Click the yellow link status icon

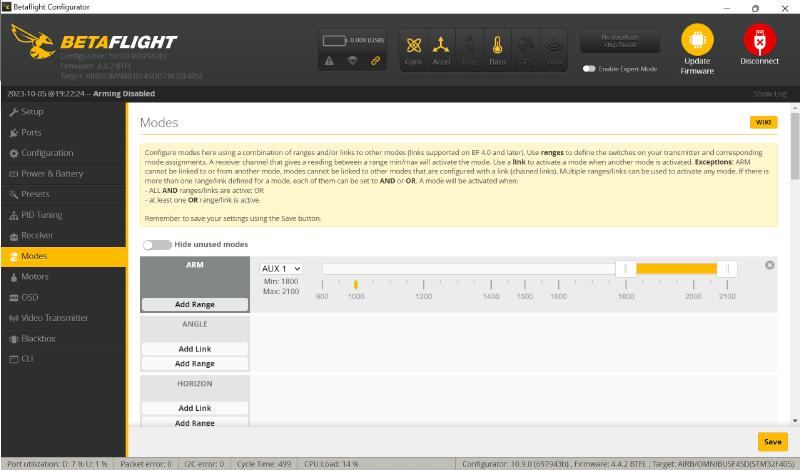(375, 61)
